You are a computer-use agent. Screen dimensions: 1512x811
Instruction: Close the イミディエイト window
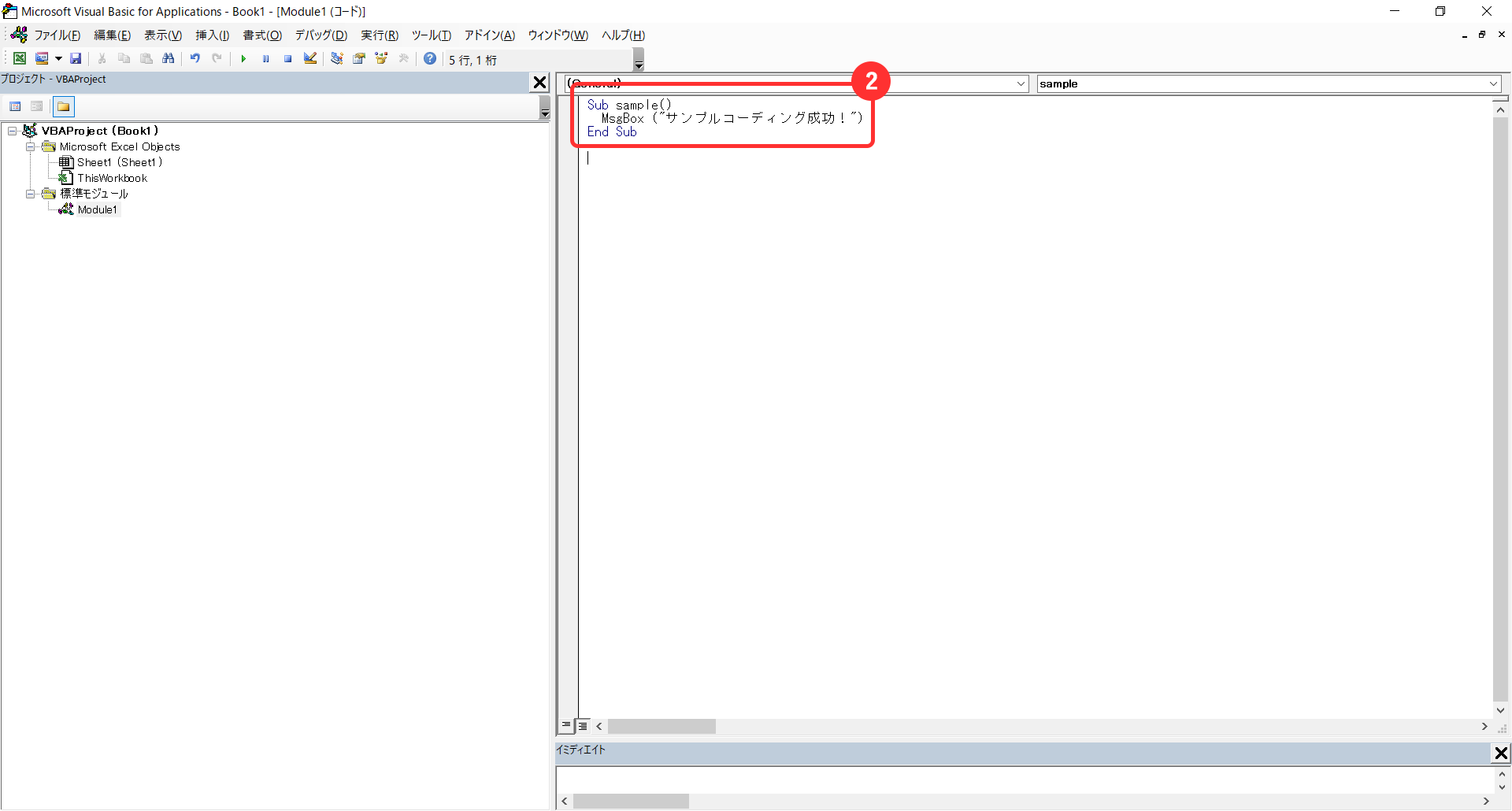pos(1501,754)
